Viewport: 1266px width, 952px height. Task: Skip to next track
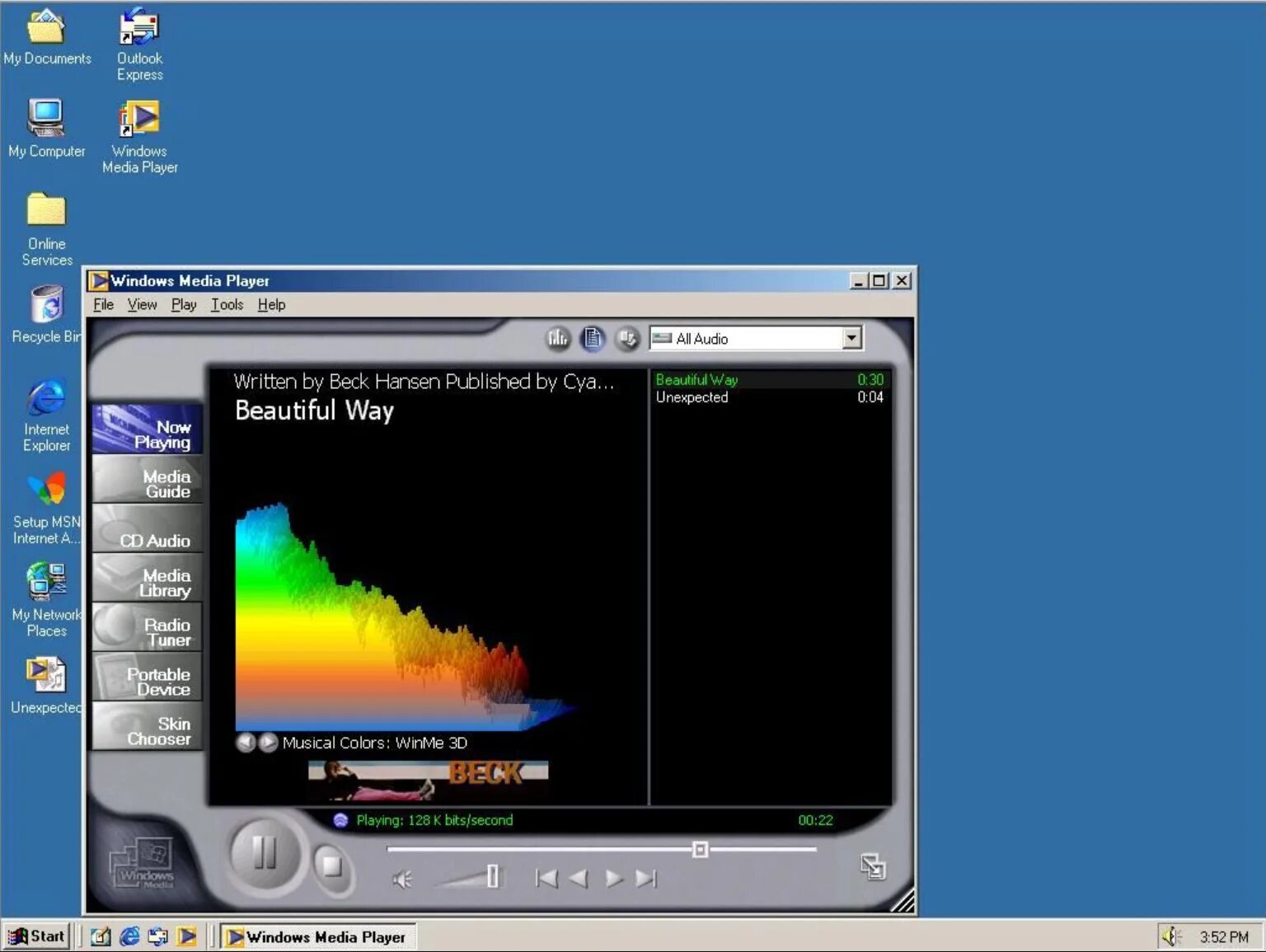tap(646, 879)
